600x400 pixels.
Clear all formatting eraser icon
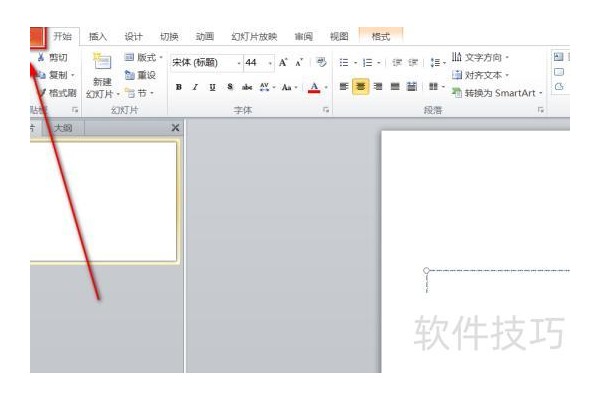[321, 62]
